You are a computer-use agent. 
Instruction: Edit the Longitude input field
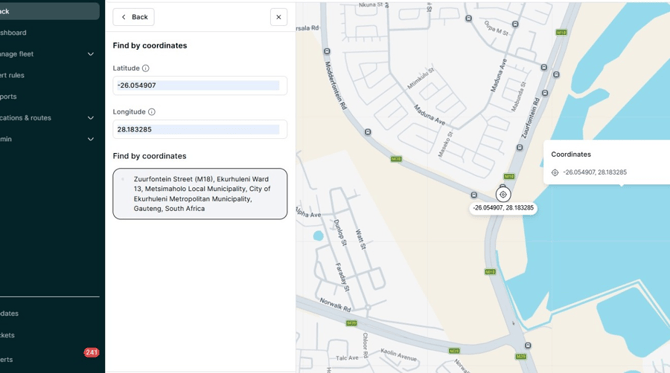point(200,129)
